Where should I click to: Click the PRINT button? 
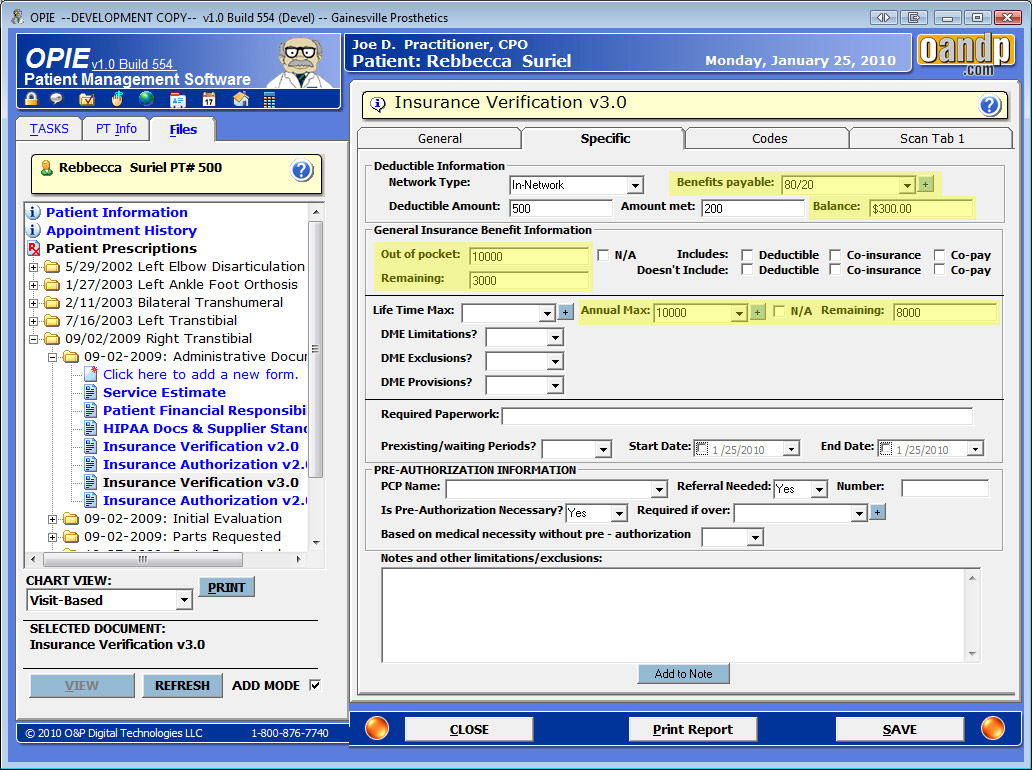pyautogui.click(x=226, y=587)
